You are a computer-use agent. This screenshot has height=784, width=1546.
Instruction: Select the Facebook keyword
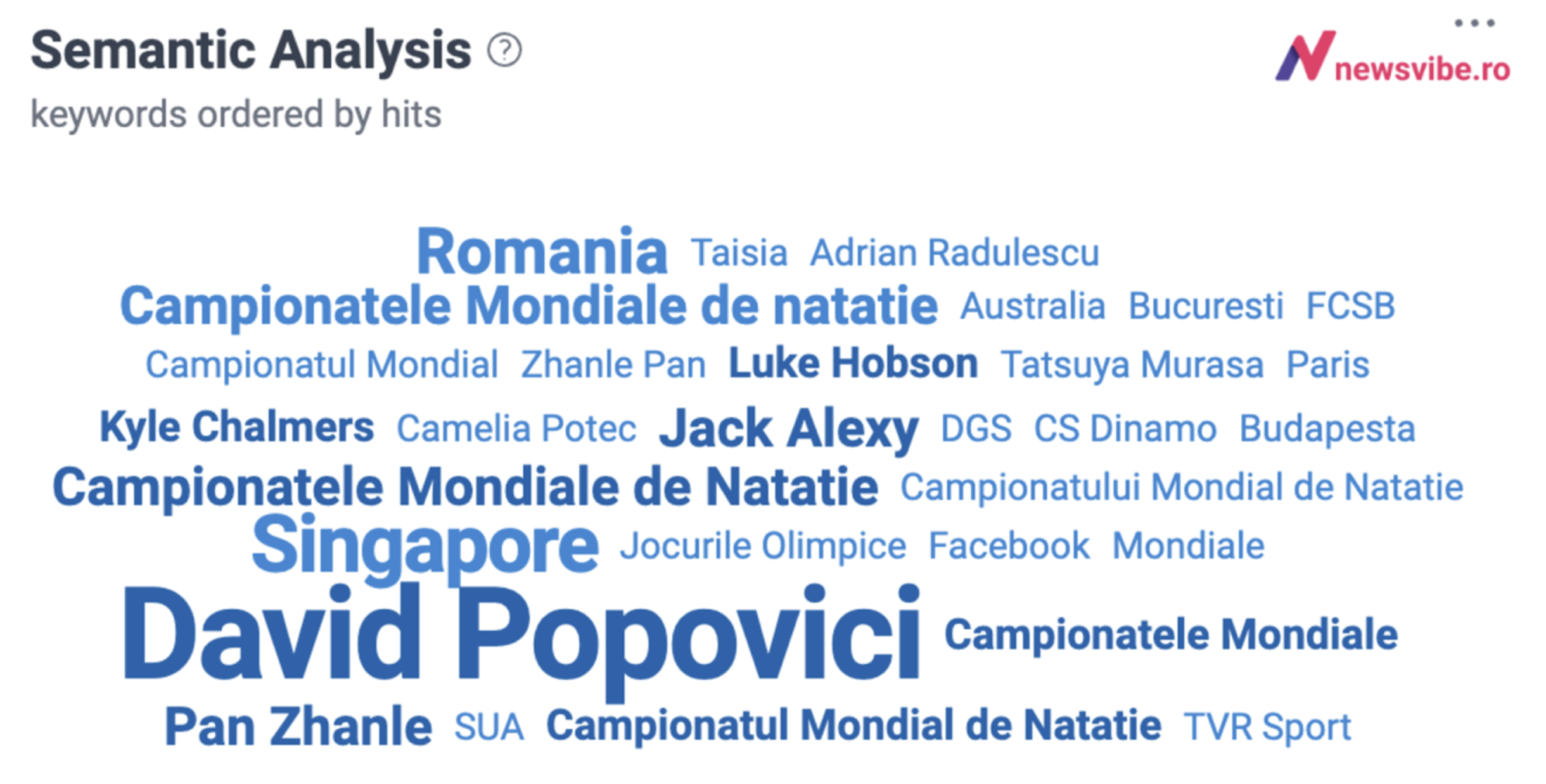click(x=1009, y=546)
